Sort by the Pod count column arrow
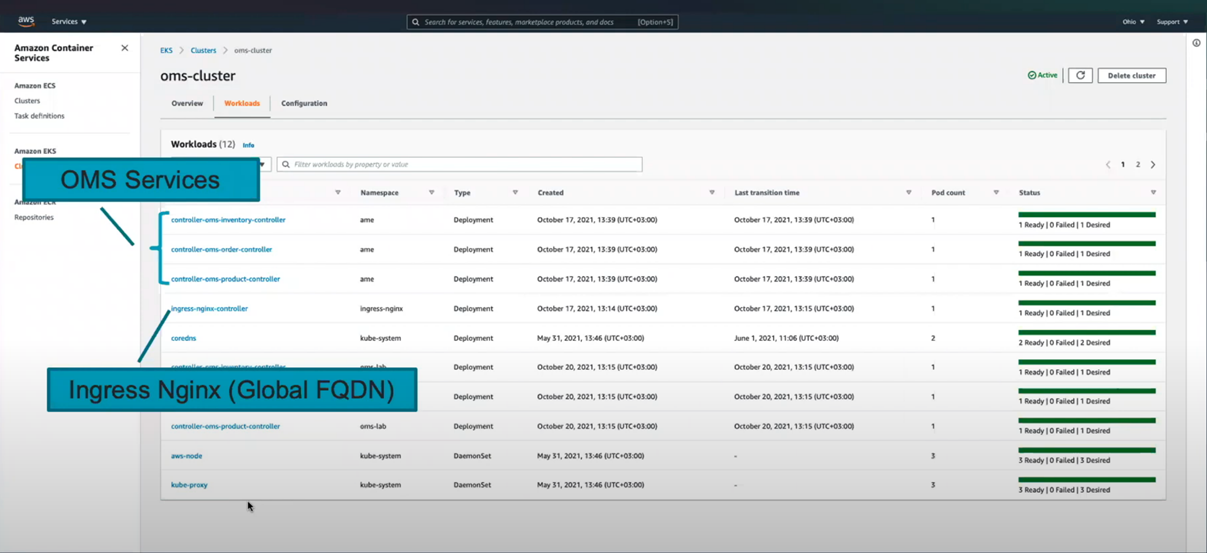Screen dimensions: 1207x553 coord(996,193)
